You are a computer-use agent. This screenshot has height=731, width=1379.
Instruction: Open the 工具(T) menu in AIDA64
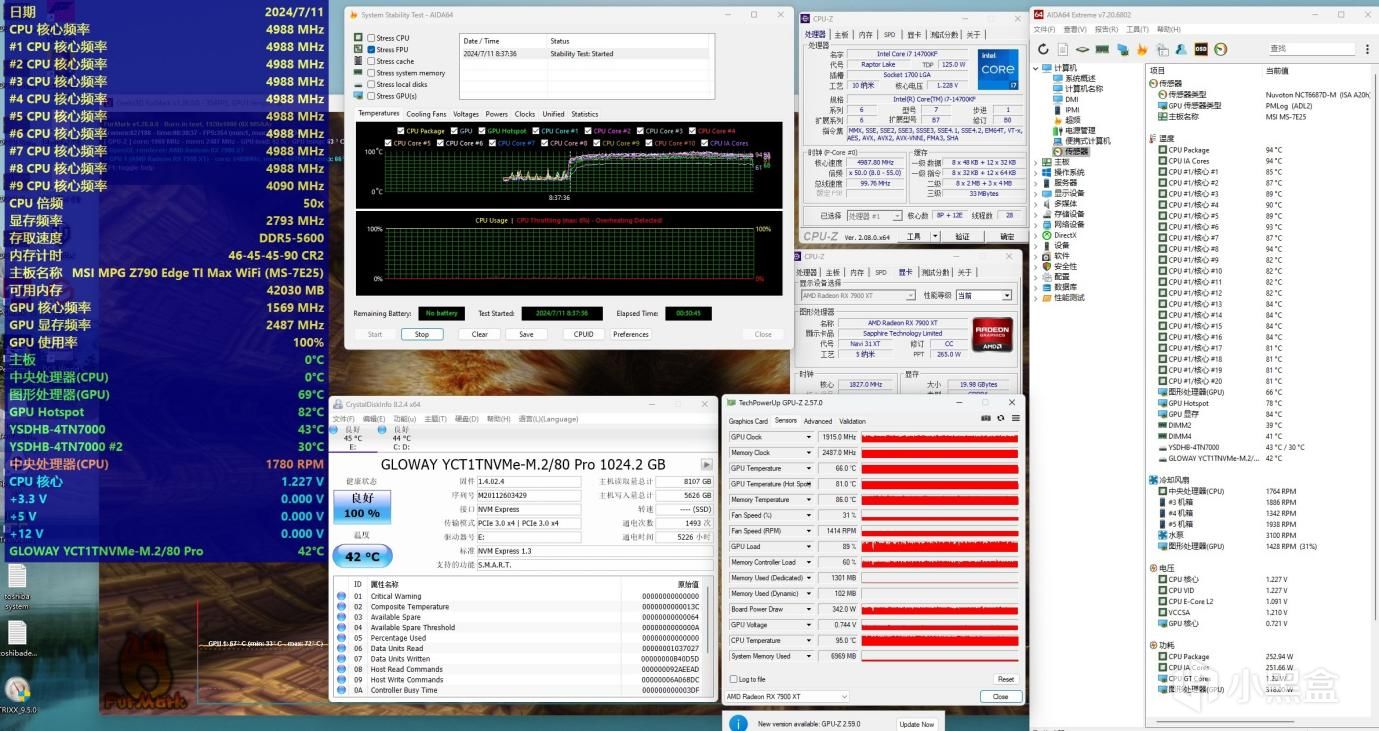(1136, 29)
